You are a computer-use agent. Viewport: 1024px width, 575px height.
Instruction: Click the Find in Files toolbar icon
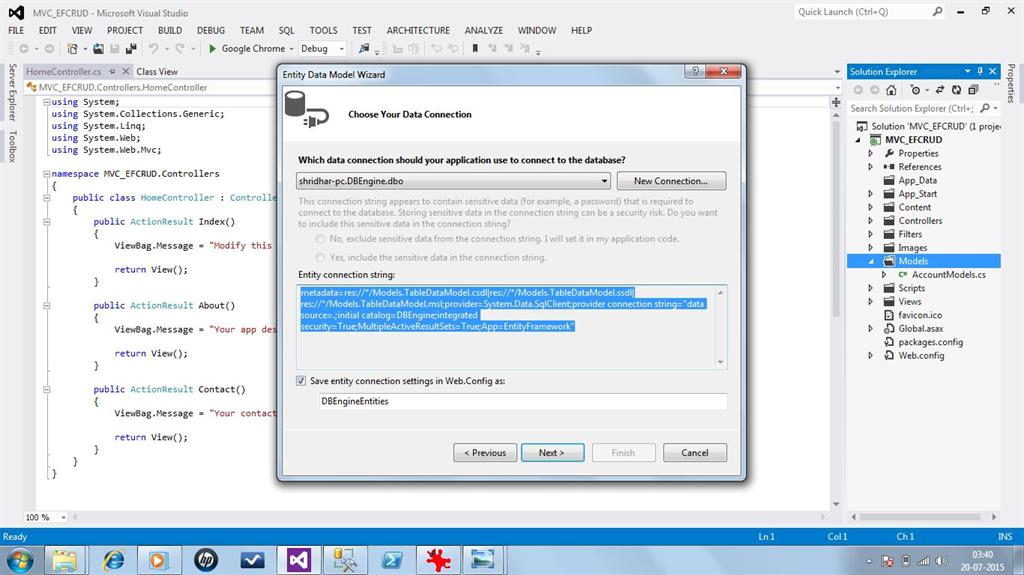(364, 48)
